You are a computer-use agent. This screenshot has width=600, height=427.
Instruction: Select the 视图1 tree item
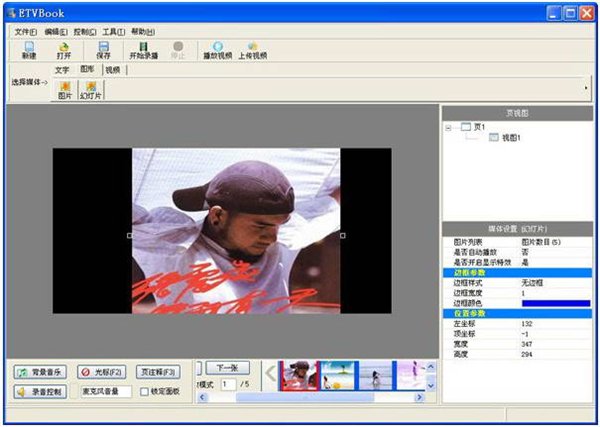(511, 137)
